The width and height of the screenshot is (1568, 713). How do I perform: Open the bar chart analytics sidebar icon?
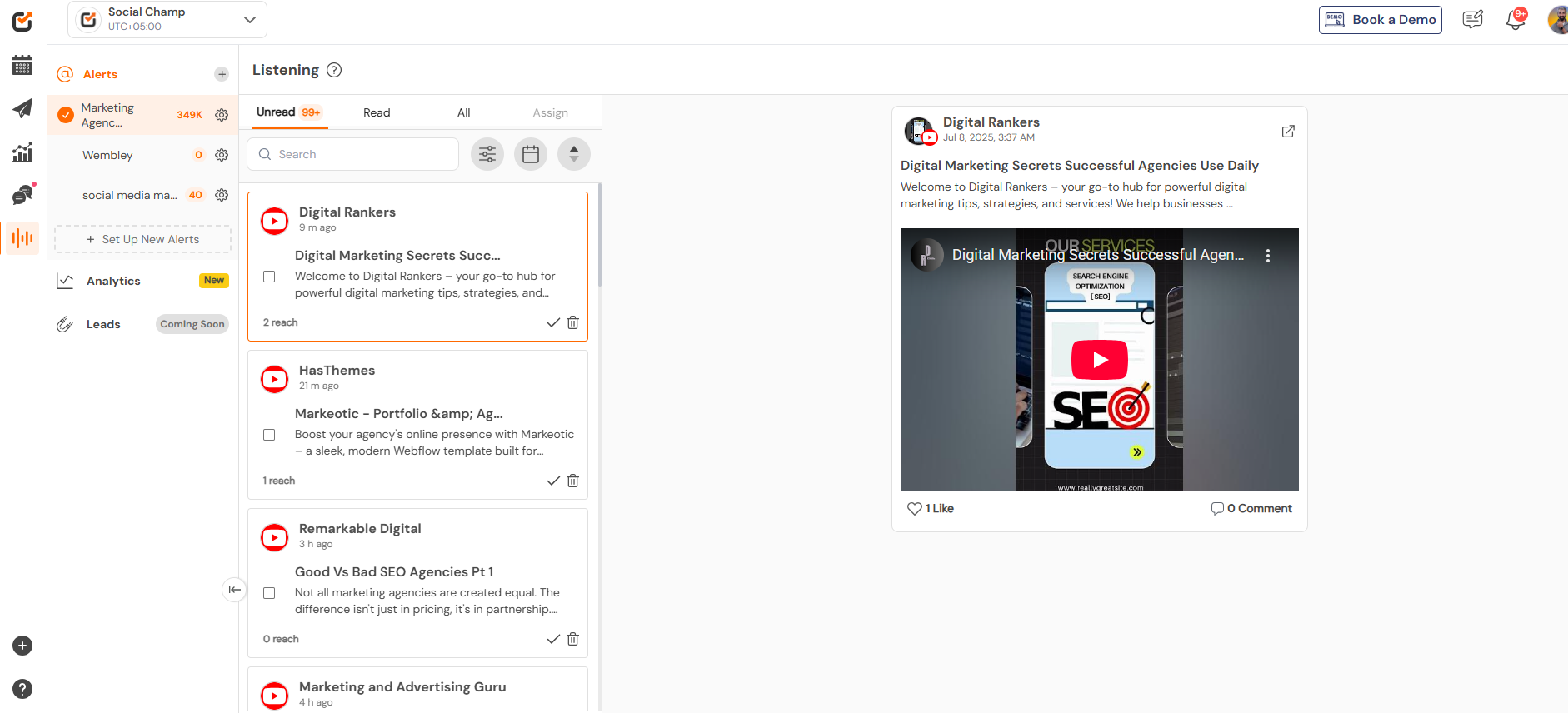(22, 152)
